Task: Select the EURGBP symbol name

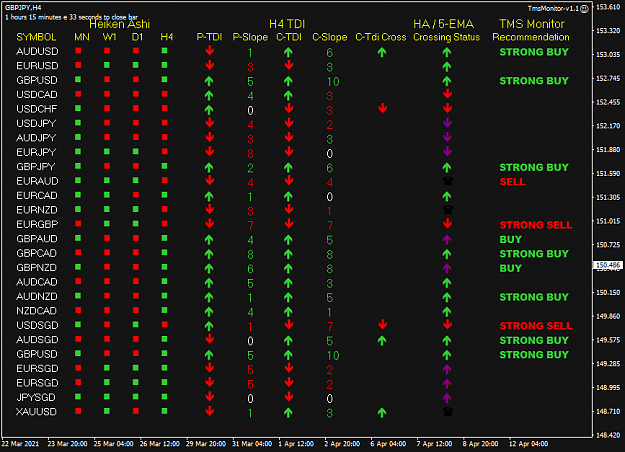Action: 37,224
